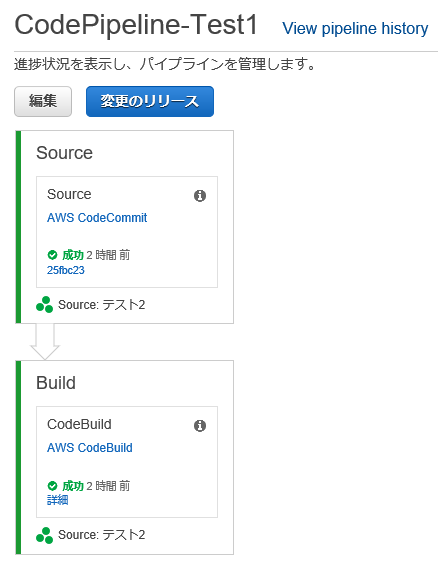The width and height of the screenshot is (438, 583).
Task: Open the AWS CodeBuild link
Action: (x=90, y=448)
